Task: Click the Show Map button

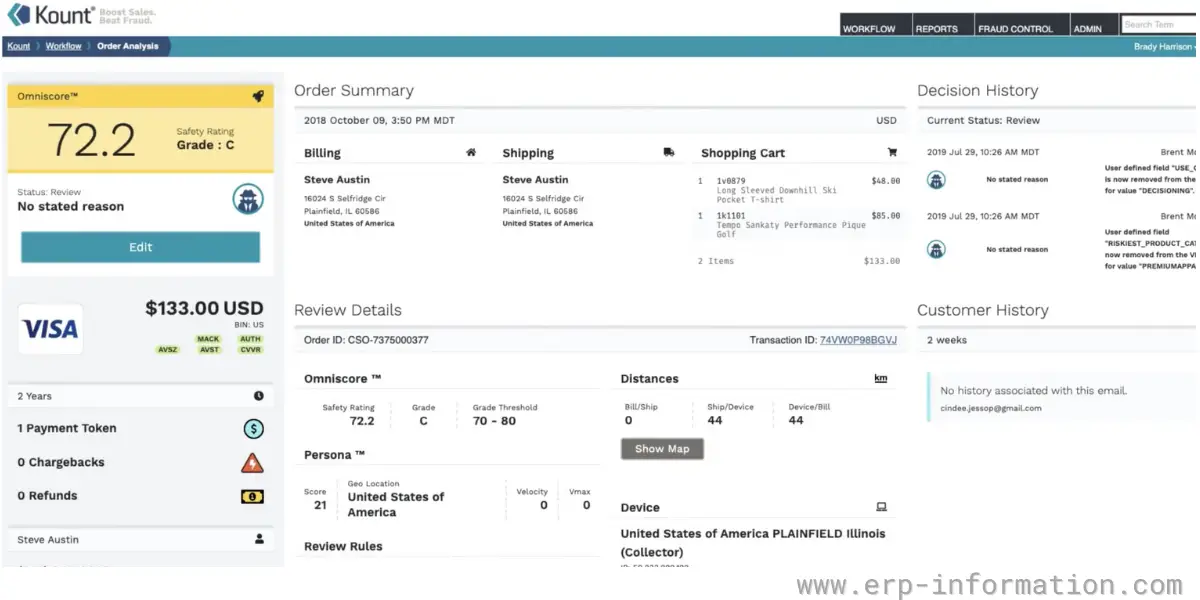Action: pyautogui.click(x=662, y=449)
